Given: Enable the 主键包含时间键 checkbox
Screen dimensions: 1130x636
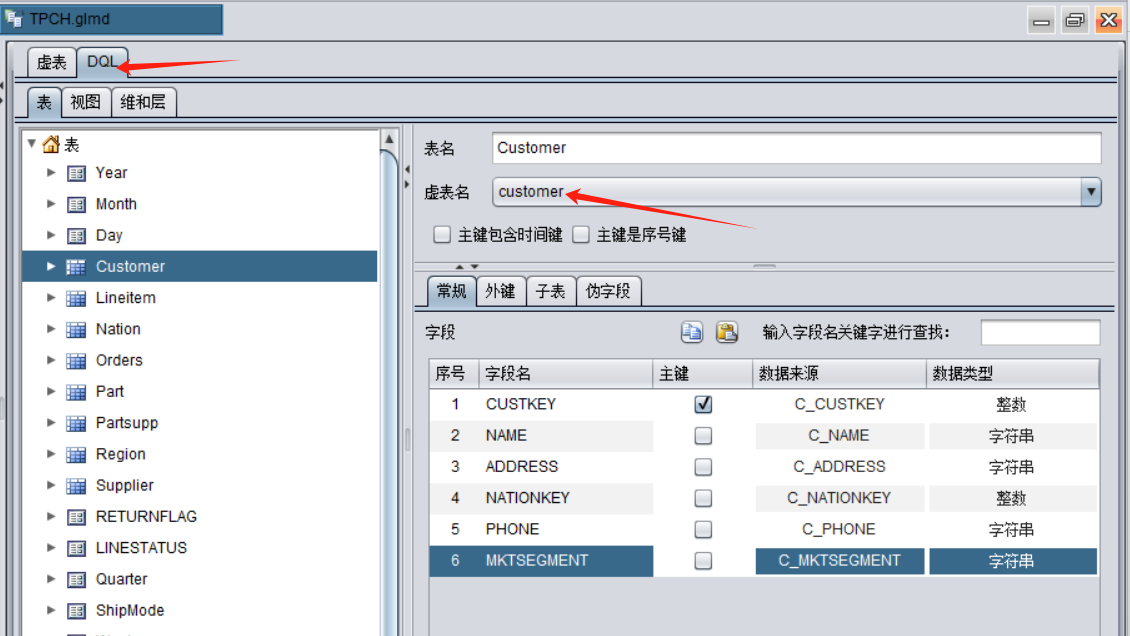Looking at the screenshot, I should click(x=442, y=235).
